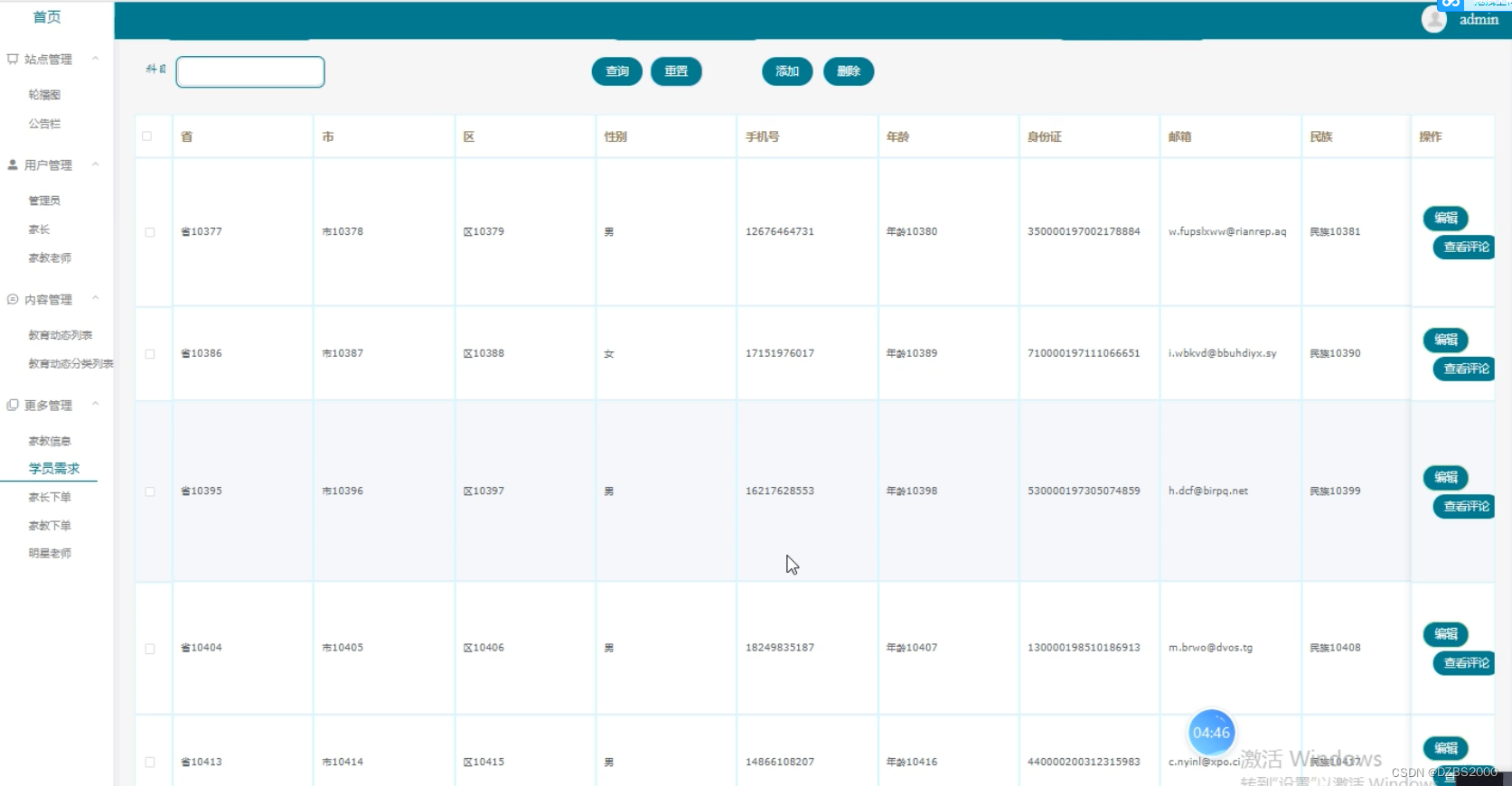Click 编辑 for row 省10404
1512x786 pixels.
pos(1446,635)
